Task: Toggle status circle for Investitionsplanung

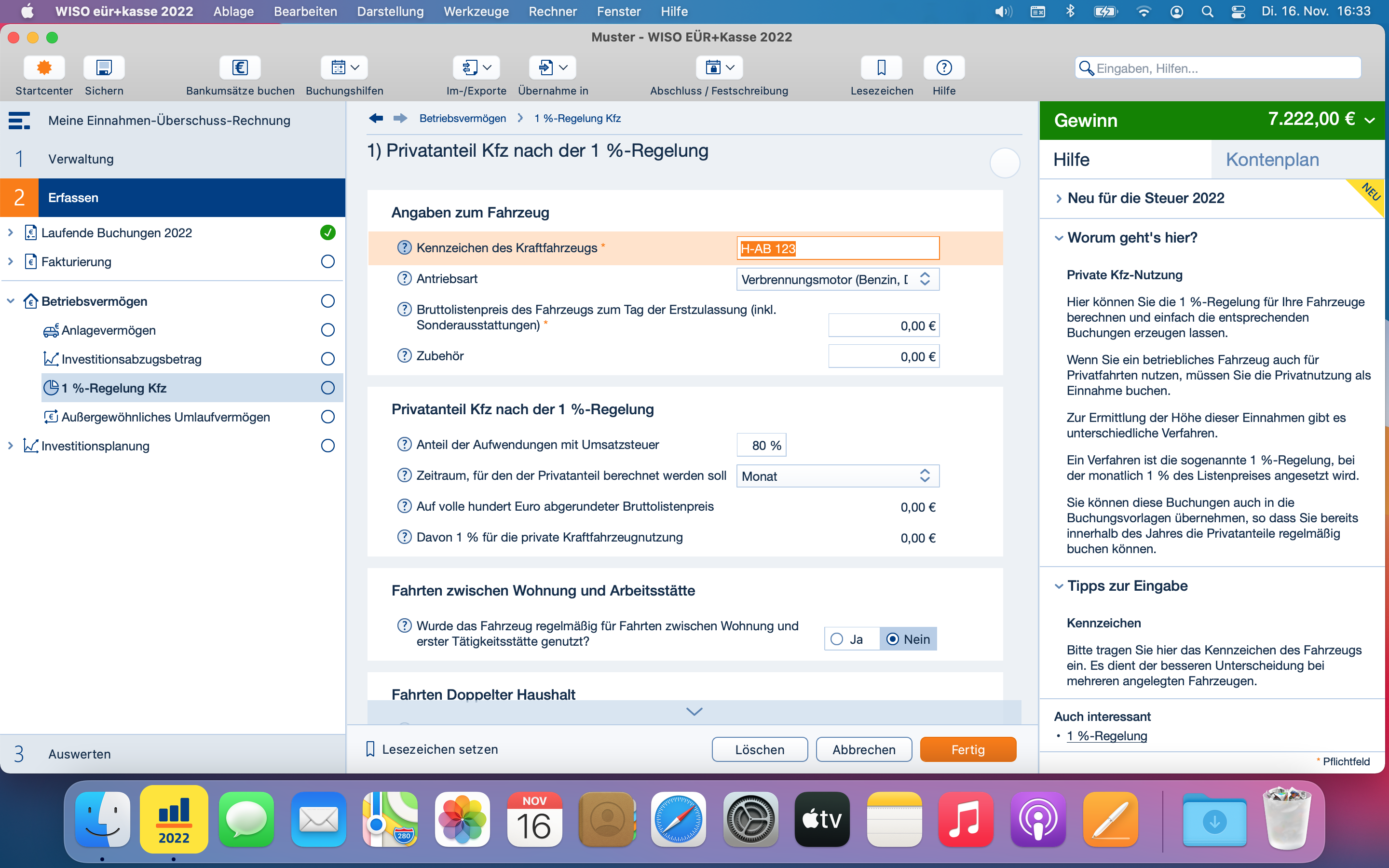Action: point(328,446)
